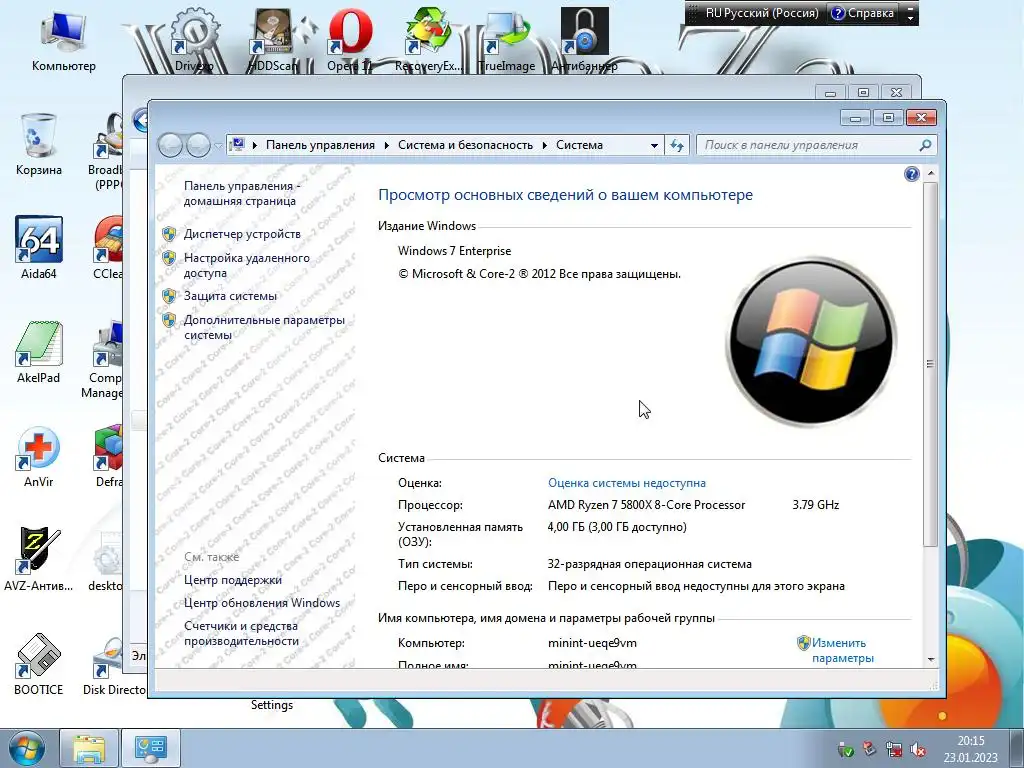
Task: Click the refresh button beside the address bar
Action: pyautogui.click(x=677, y=145)
